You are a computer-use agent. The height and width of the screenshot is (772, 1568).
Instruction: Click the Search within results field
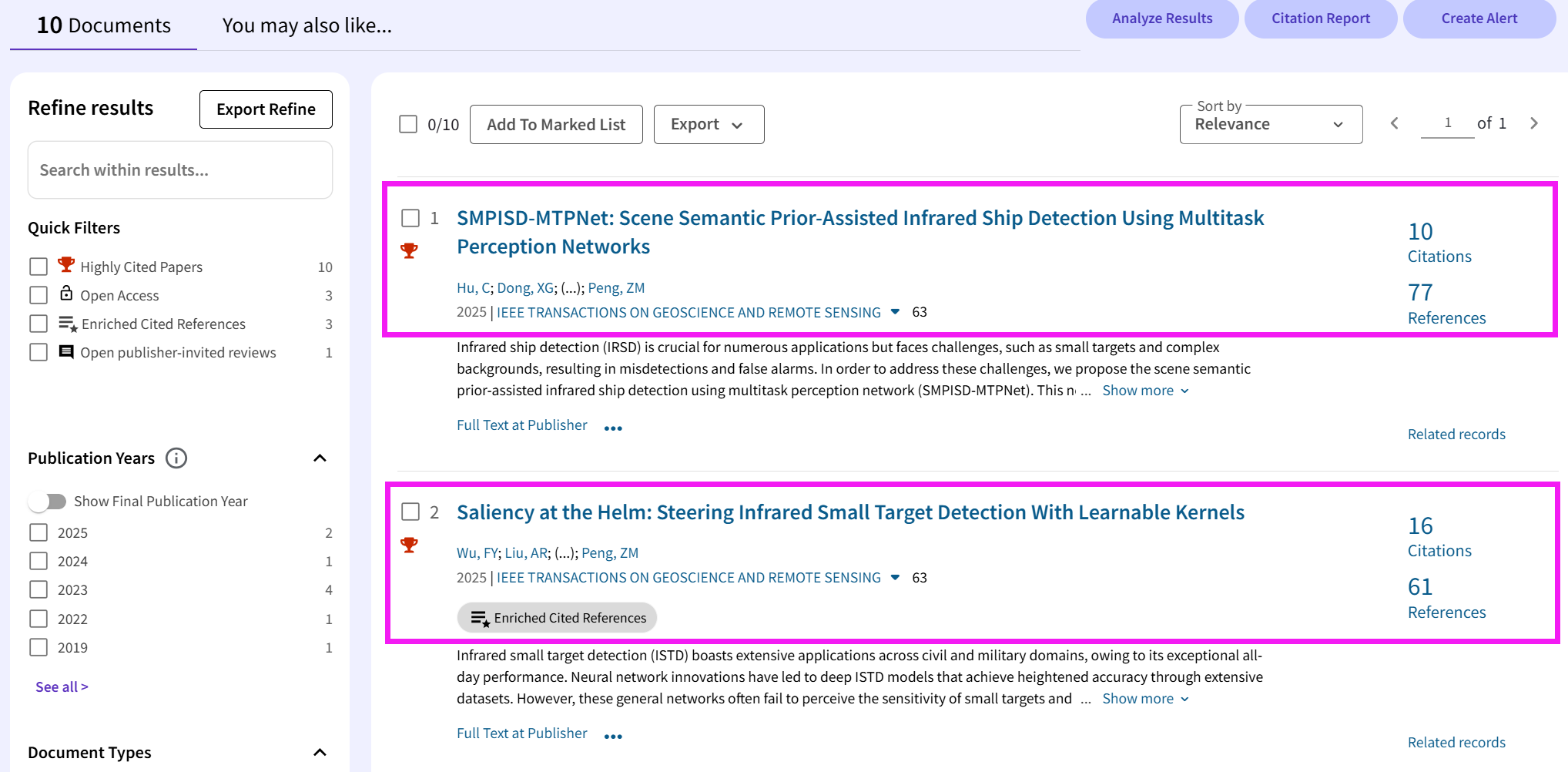pos(180,170)
